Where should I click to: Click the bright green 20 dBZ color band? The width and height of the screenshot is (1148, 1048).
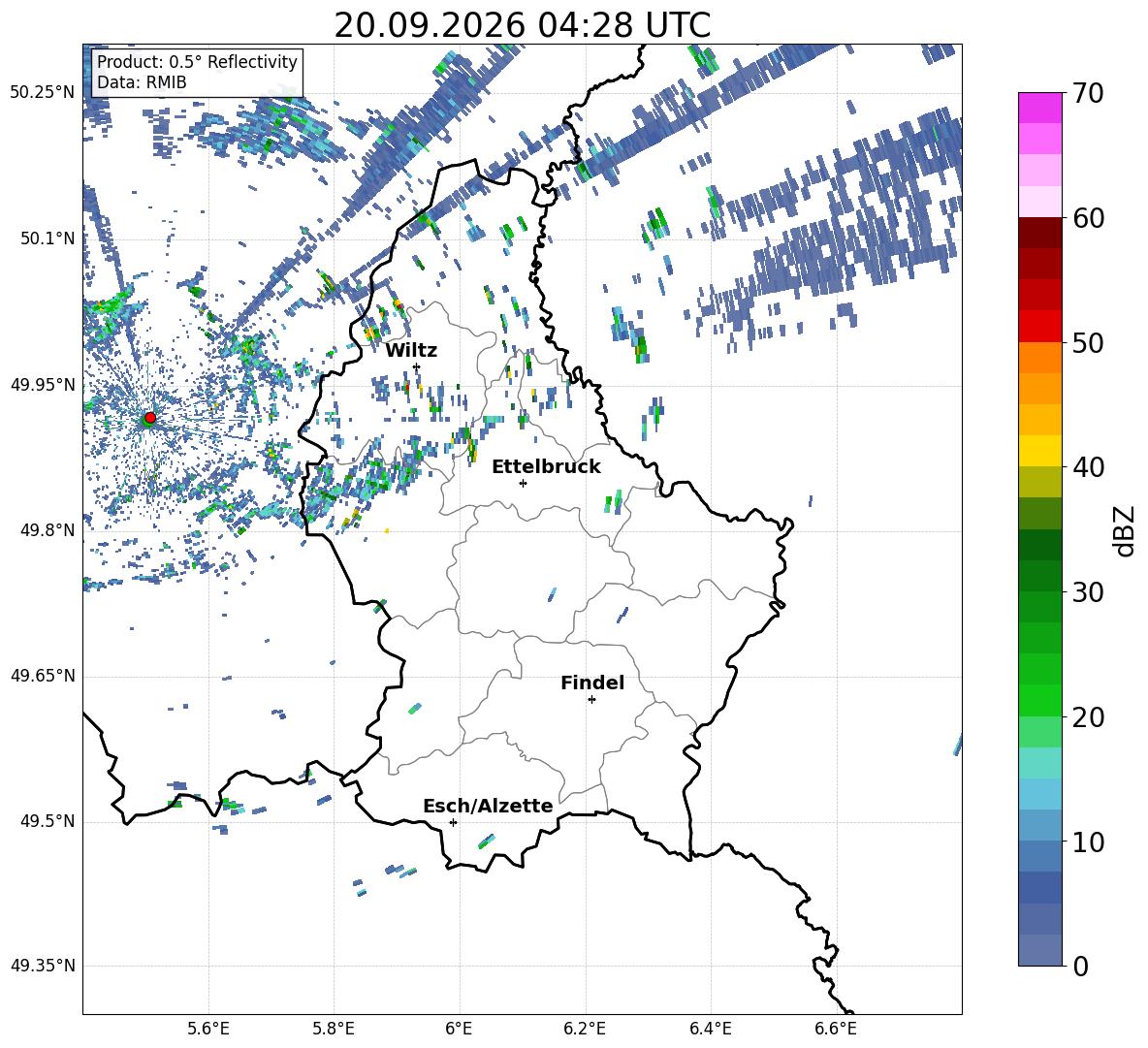click(1039, 700)
